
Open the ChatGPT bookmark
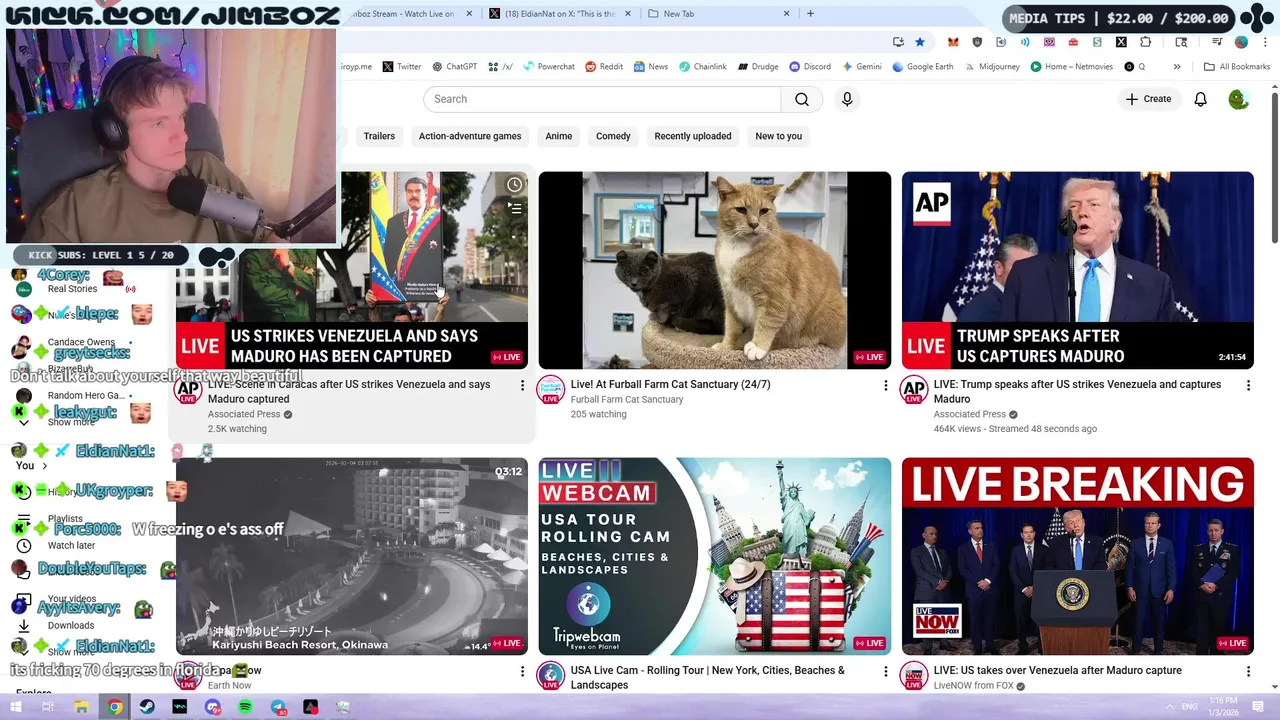[x=454, y=67]
